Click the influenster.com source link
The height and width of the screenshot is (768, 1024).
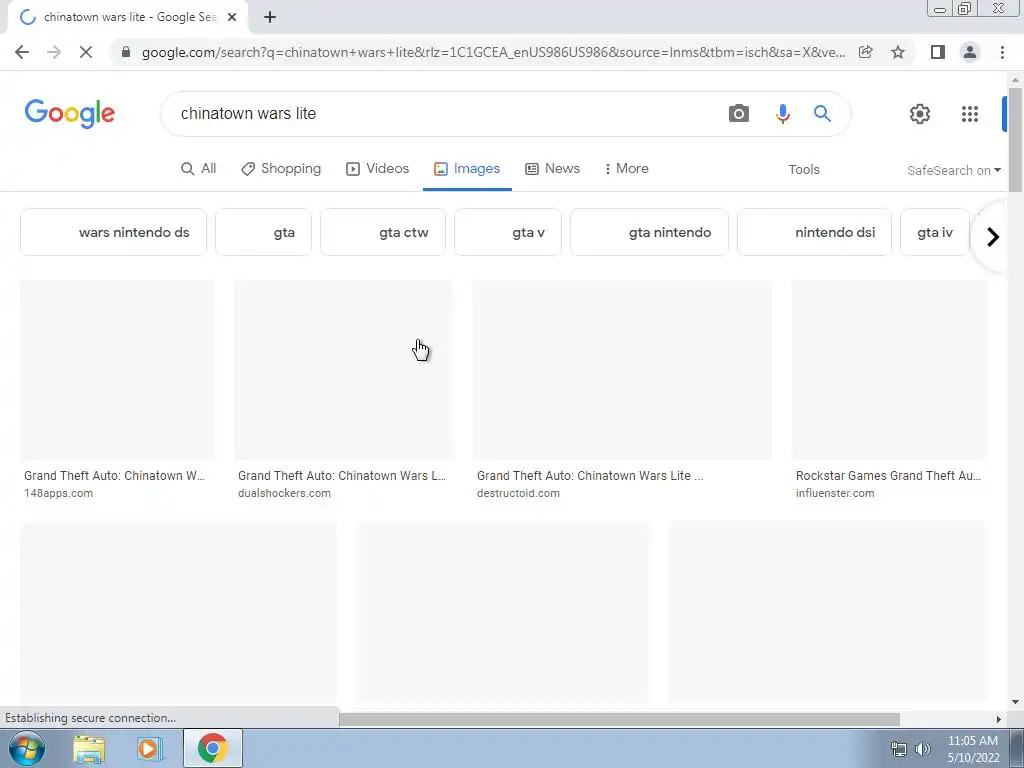pos(835,494)
